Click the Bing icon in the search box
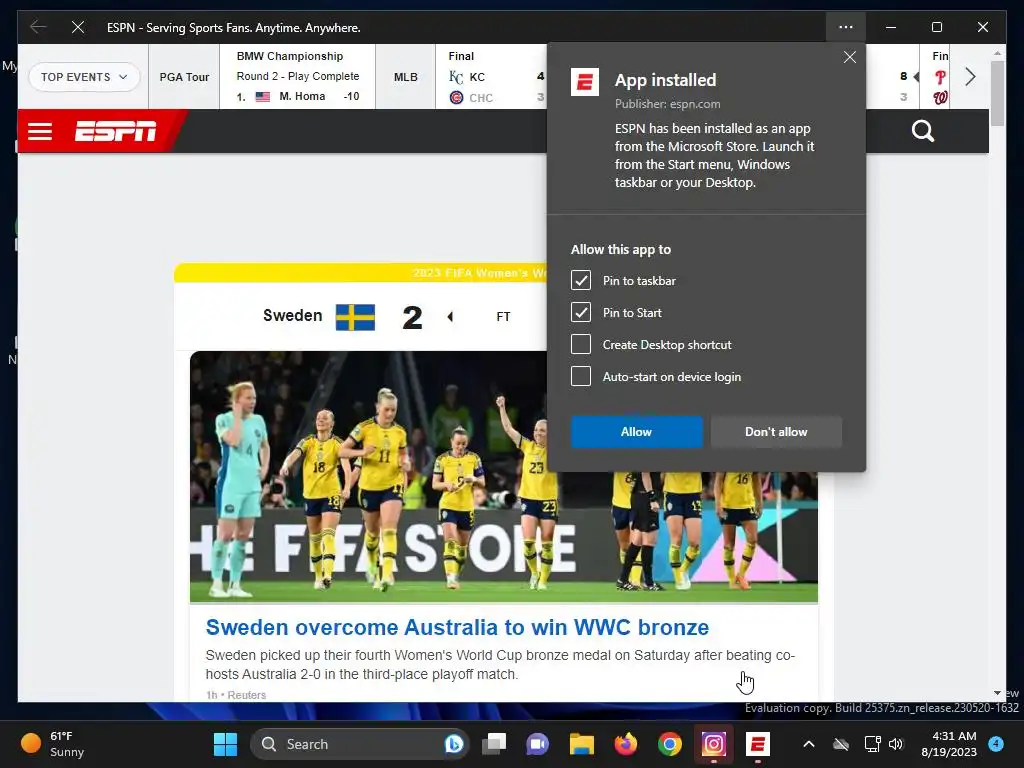The width and height of the screenshot is (1024, 768). point(453,744)
